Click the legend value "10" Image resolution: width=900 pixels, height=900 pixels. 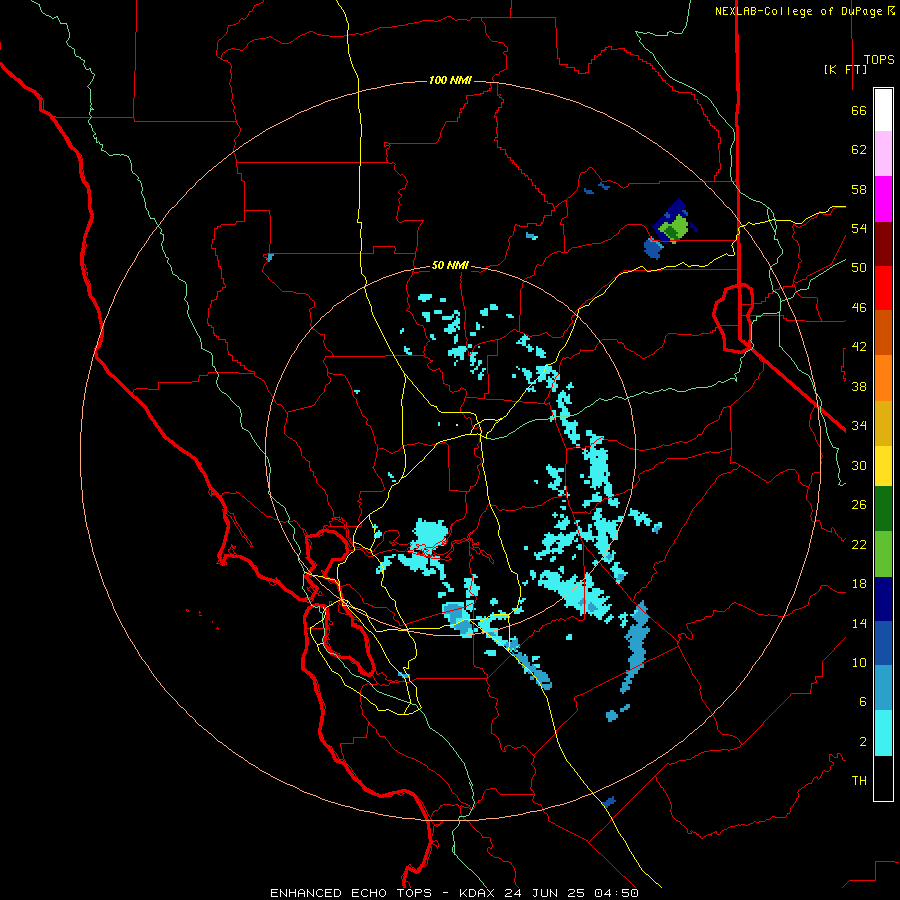click(859, 662)
